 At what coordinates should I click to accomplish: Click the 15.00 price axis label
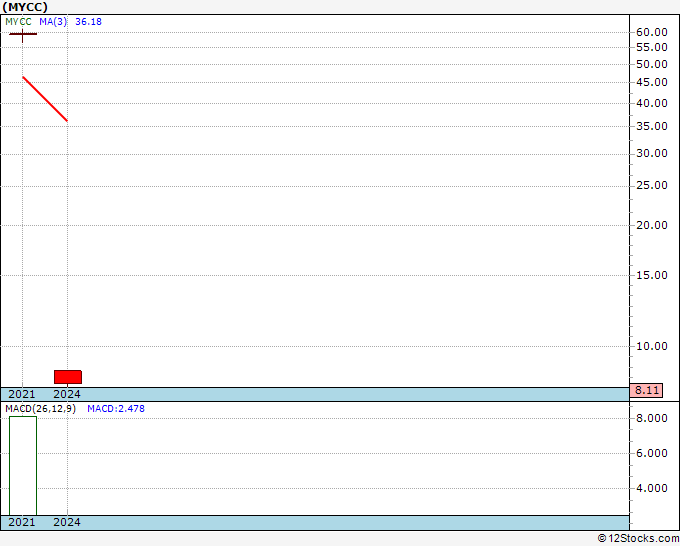[651, 275]
